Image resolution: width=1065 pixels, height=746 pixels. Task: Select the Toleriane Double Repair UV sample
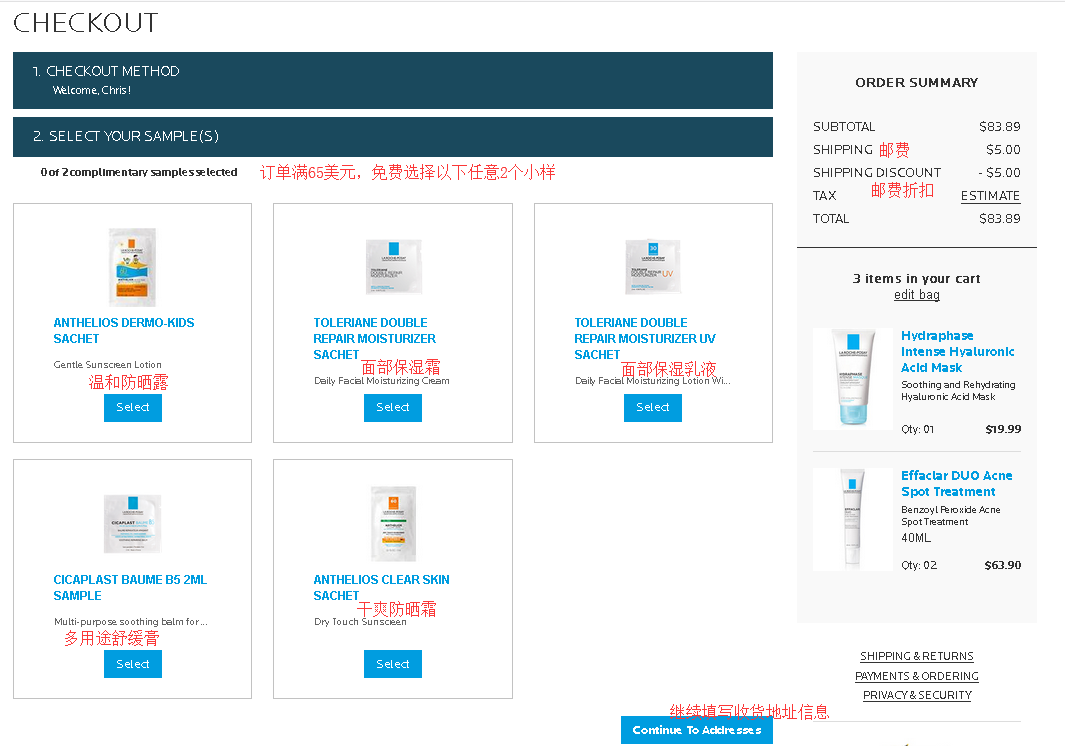pos(653,408)
